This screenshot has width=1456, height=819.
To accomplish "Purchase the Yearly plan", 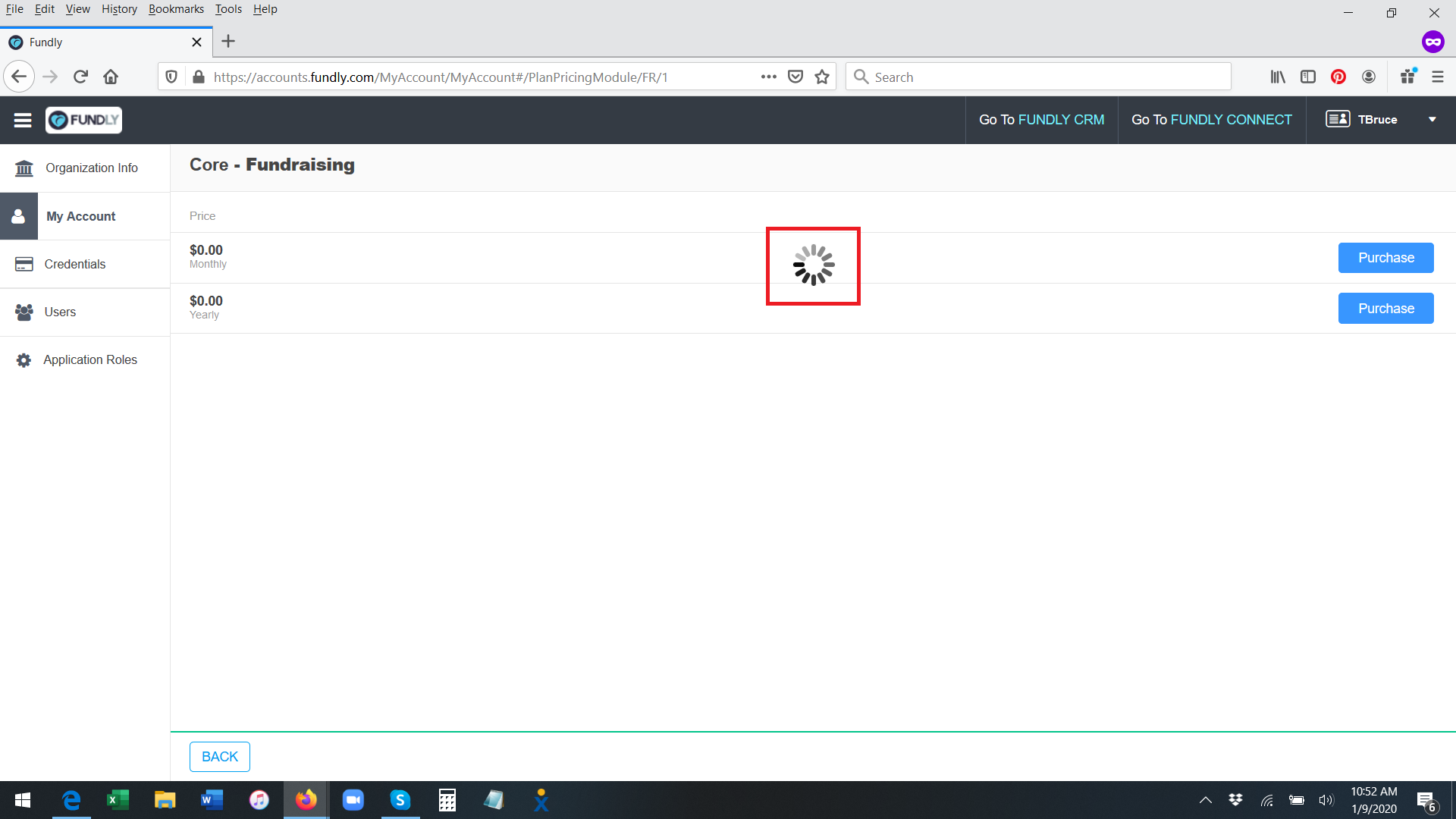I will (1385, 309).
